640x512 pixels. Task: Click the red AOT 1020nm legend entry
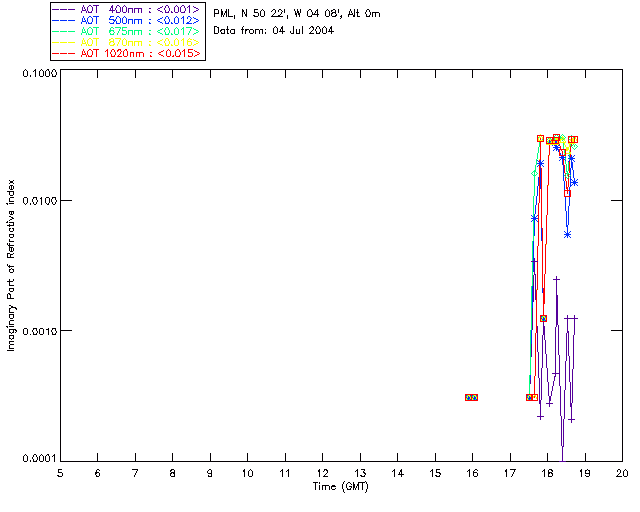[x=127, y=53]
